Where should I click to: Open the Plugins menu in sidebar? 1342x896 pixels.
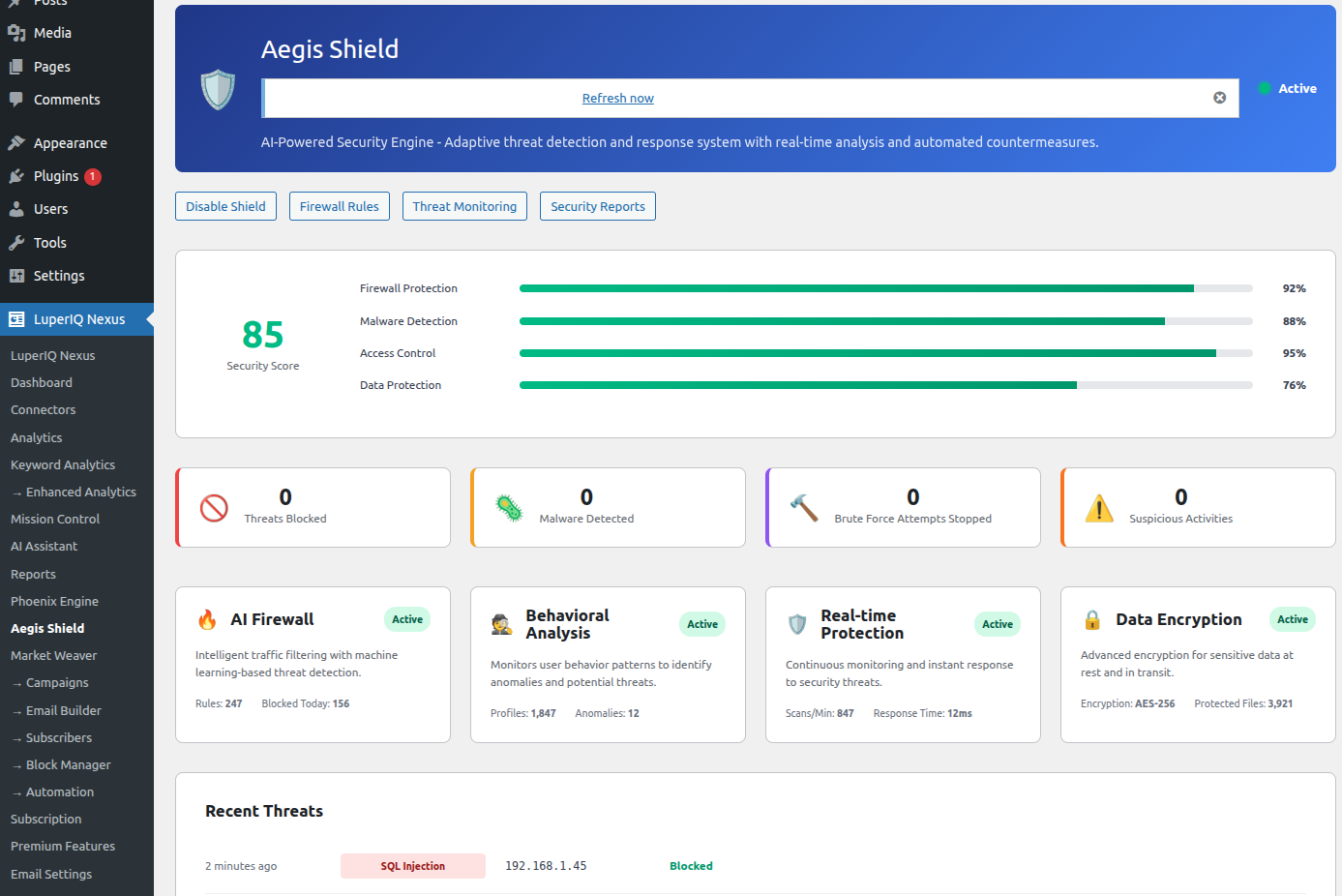click(56, 176)
